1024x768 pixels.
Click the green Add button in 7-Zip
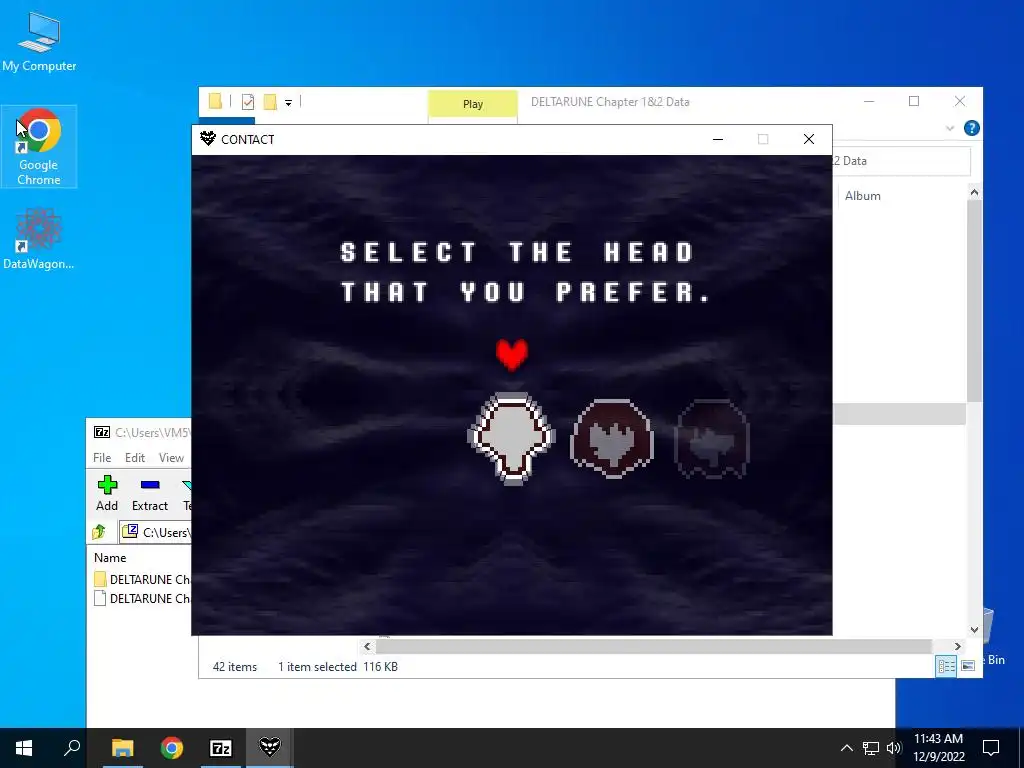(107, 494)
